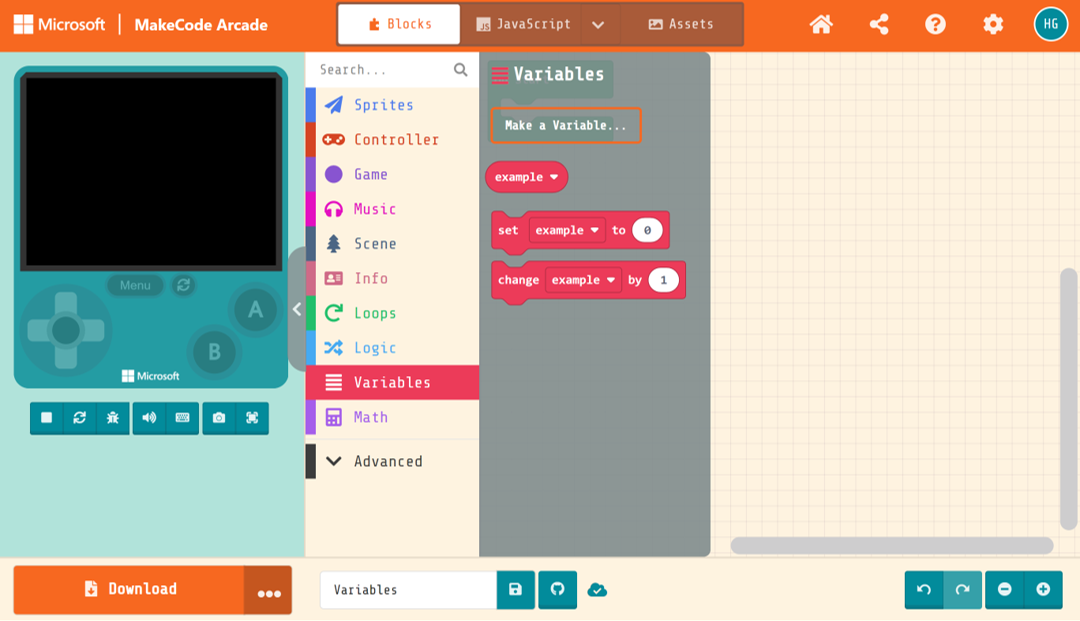Image resolution: width=1080 pixels, height=621 pixels.
Task: Return home via the house icon
Action: click(821, 24)
